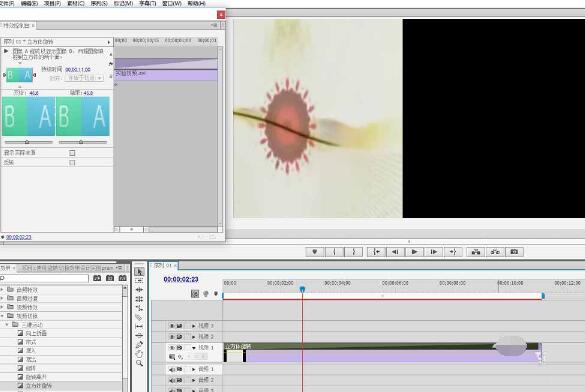
Task: Open the File (F) menu
Action: click(7, 3)
